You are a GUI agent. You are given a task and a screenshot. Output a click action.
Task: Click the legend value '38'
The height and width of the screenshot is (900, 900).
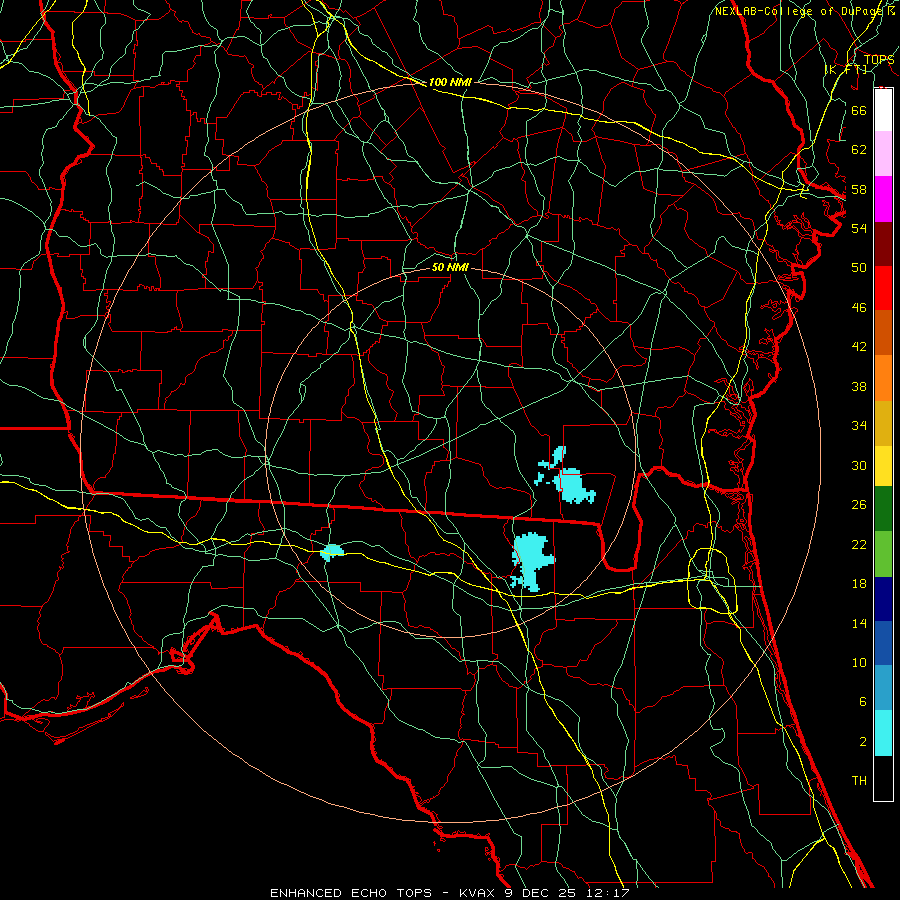click(x=859, y=386)
